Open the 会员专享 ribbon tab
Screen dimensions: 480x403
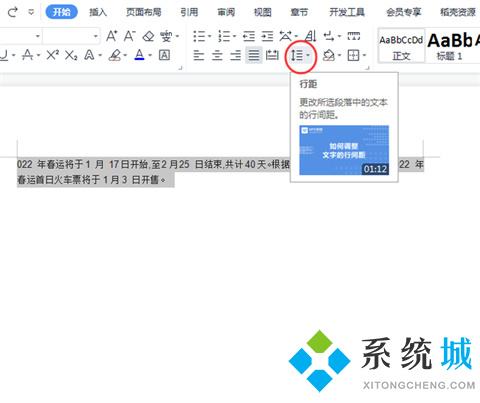click(404, 12)
